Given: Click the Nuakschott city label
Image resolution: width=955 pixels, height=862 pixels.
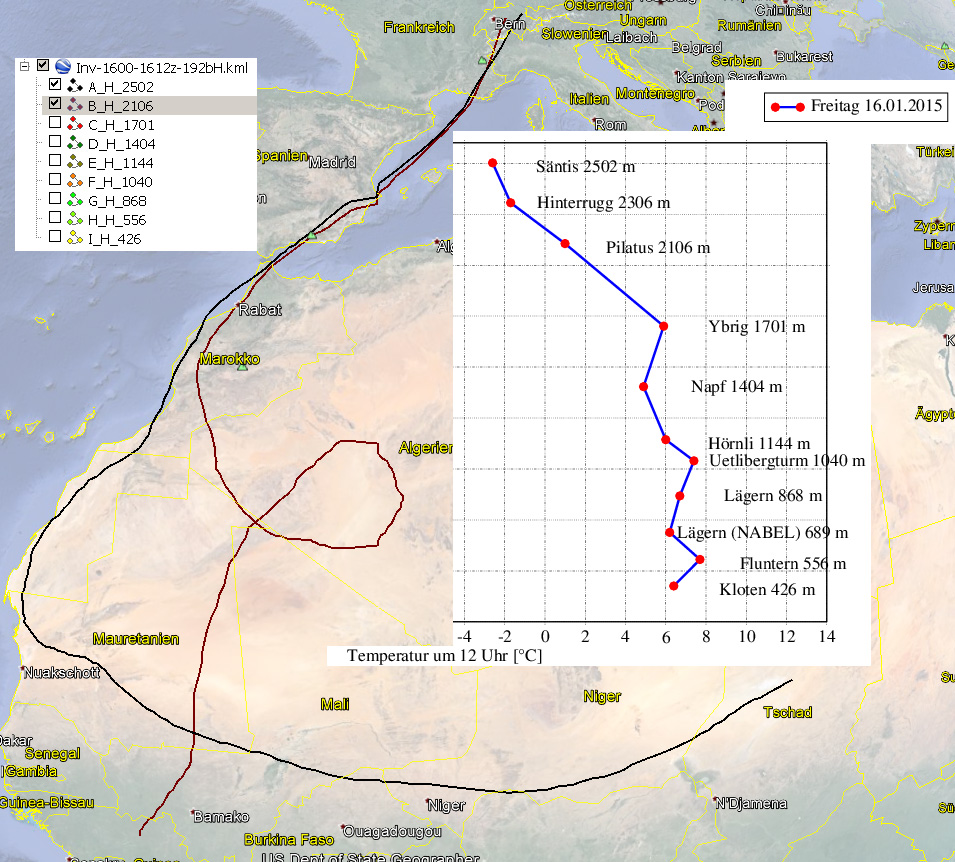Looking at the screenshot, I should [62, 673].
